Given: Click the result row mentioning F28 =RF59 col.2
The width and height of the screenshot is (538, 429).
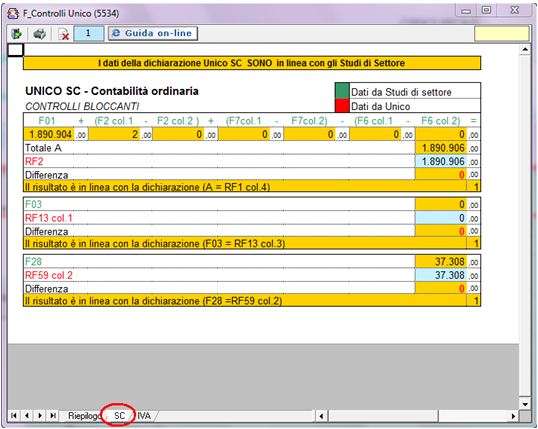Looking at the screenshot, I should click(x=252, y=301).
